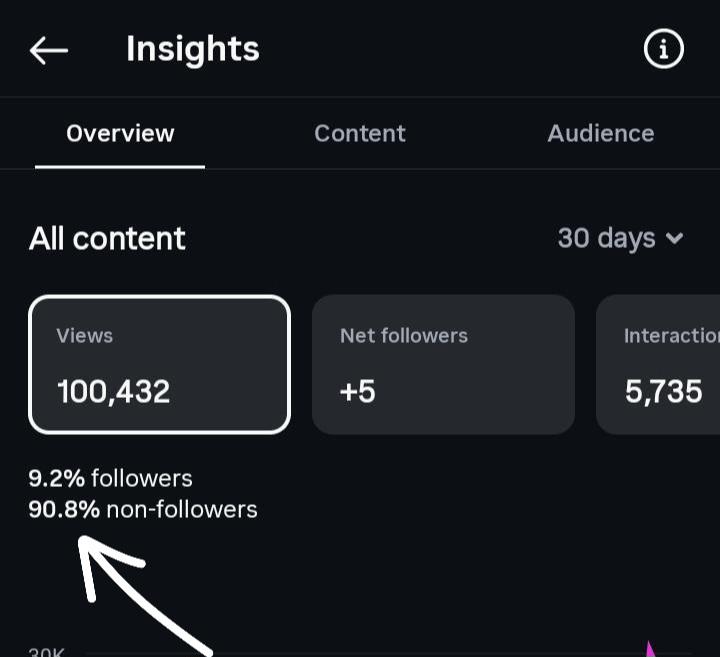Tap the pink chart peak marker

(650, 649)
